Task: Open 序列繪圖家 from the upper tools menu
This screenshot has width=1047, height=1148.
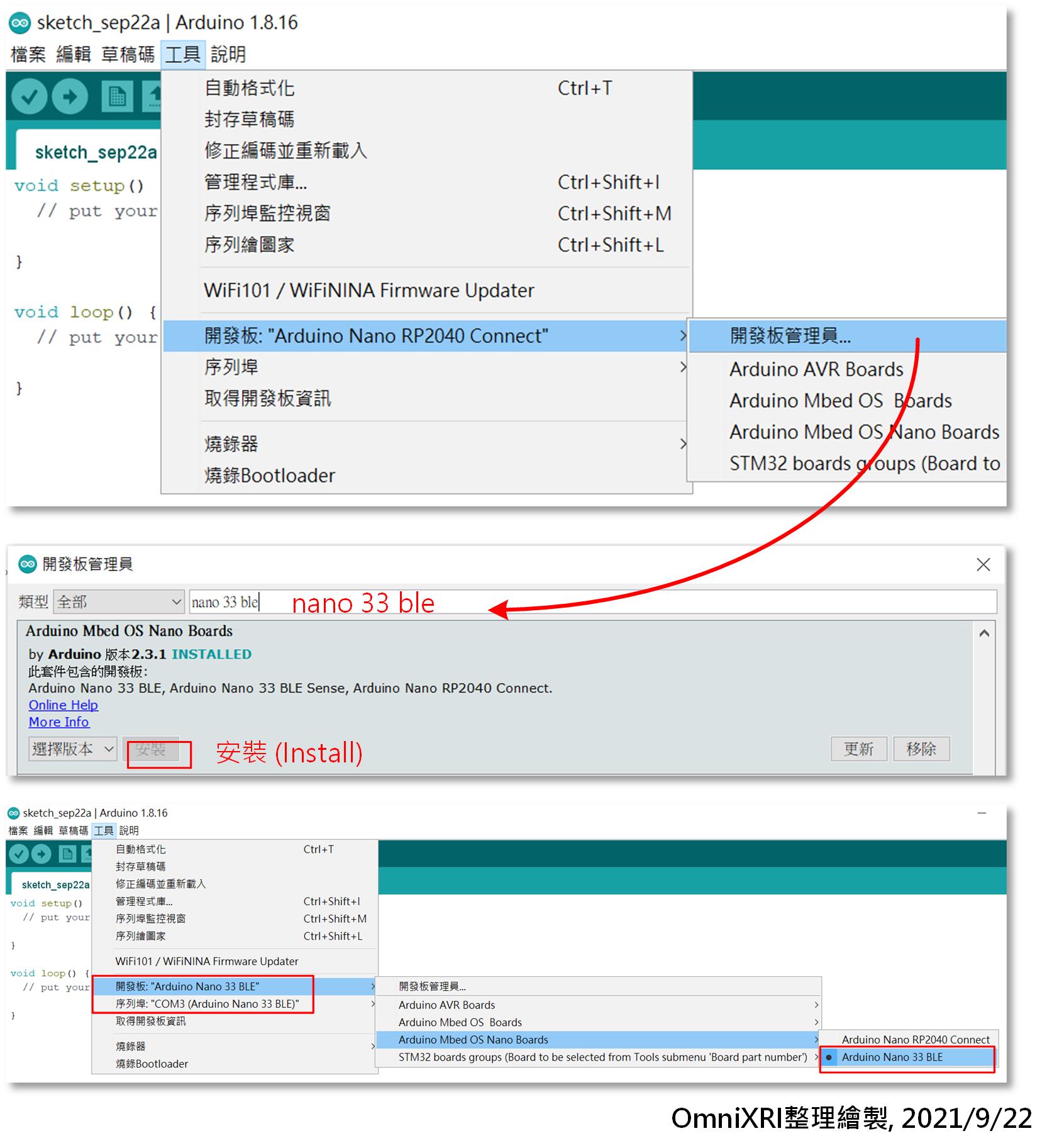Action: (x=427, y=245)
